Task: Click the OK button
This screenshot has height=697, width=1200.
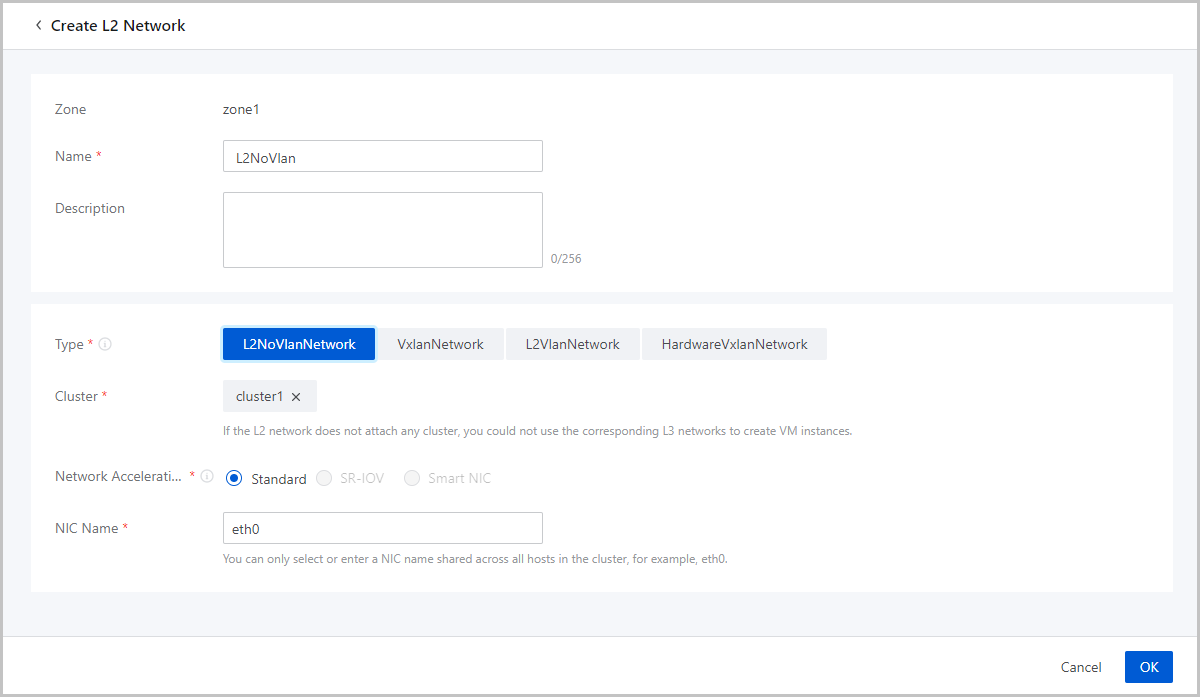Action: click(x=1149, y=667)
